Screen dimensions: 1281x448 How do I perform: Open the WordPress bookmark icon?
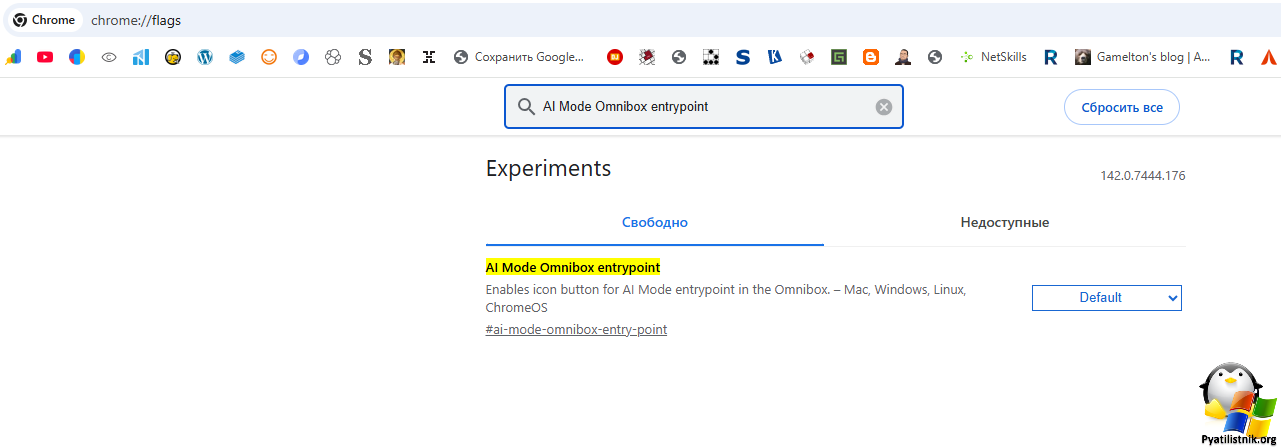[205, 57]
